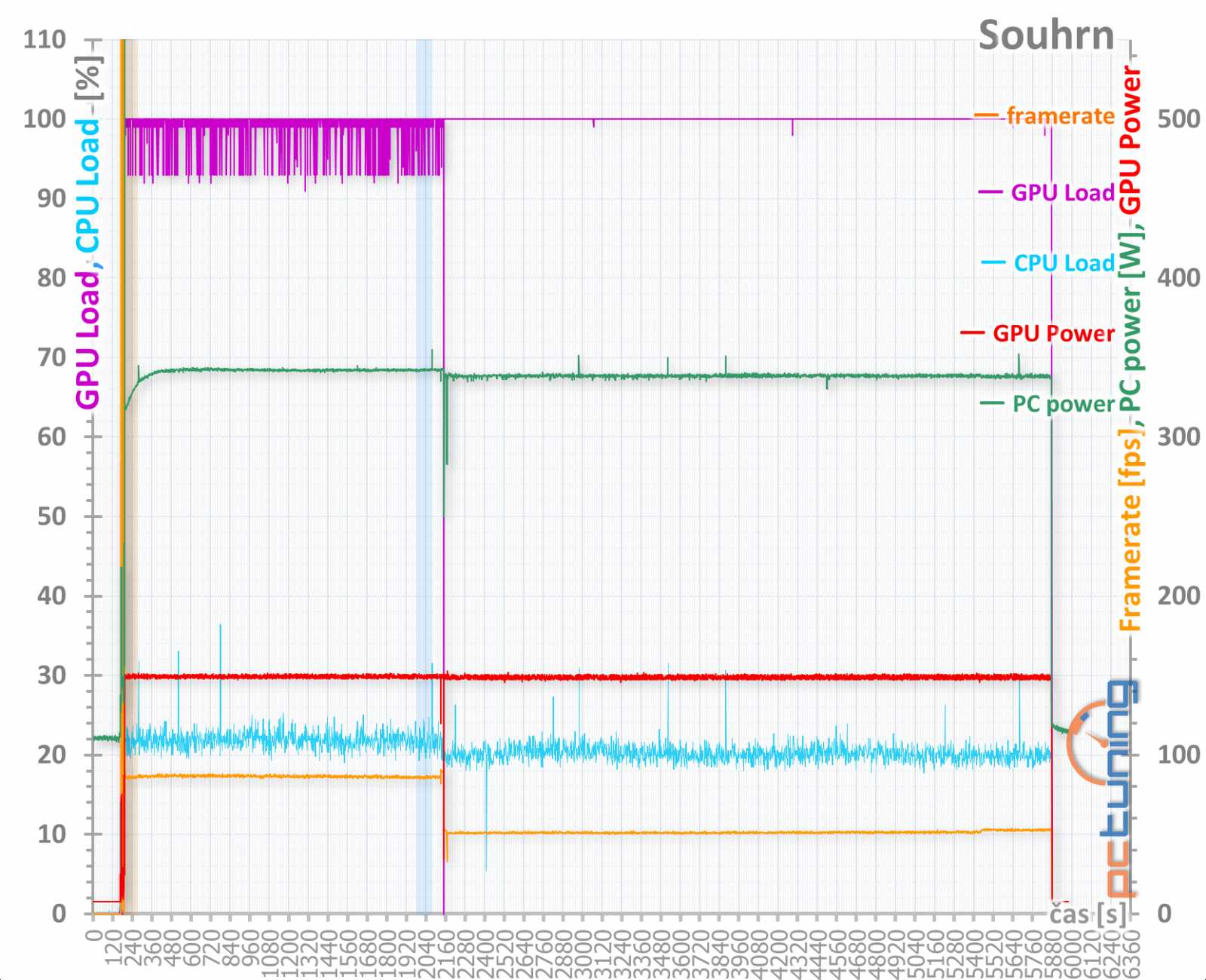
Task: Click right axis value 500
Action: 1179,119
